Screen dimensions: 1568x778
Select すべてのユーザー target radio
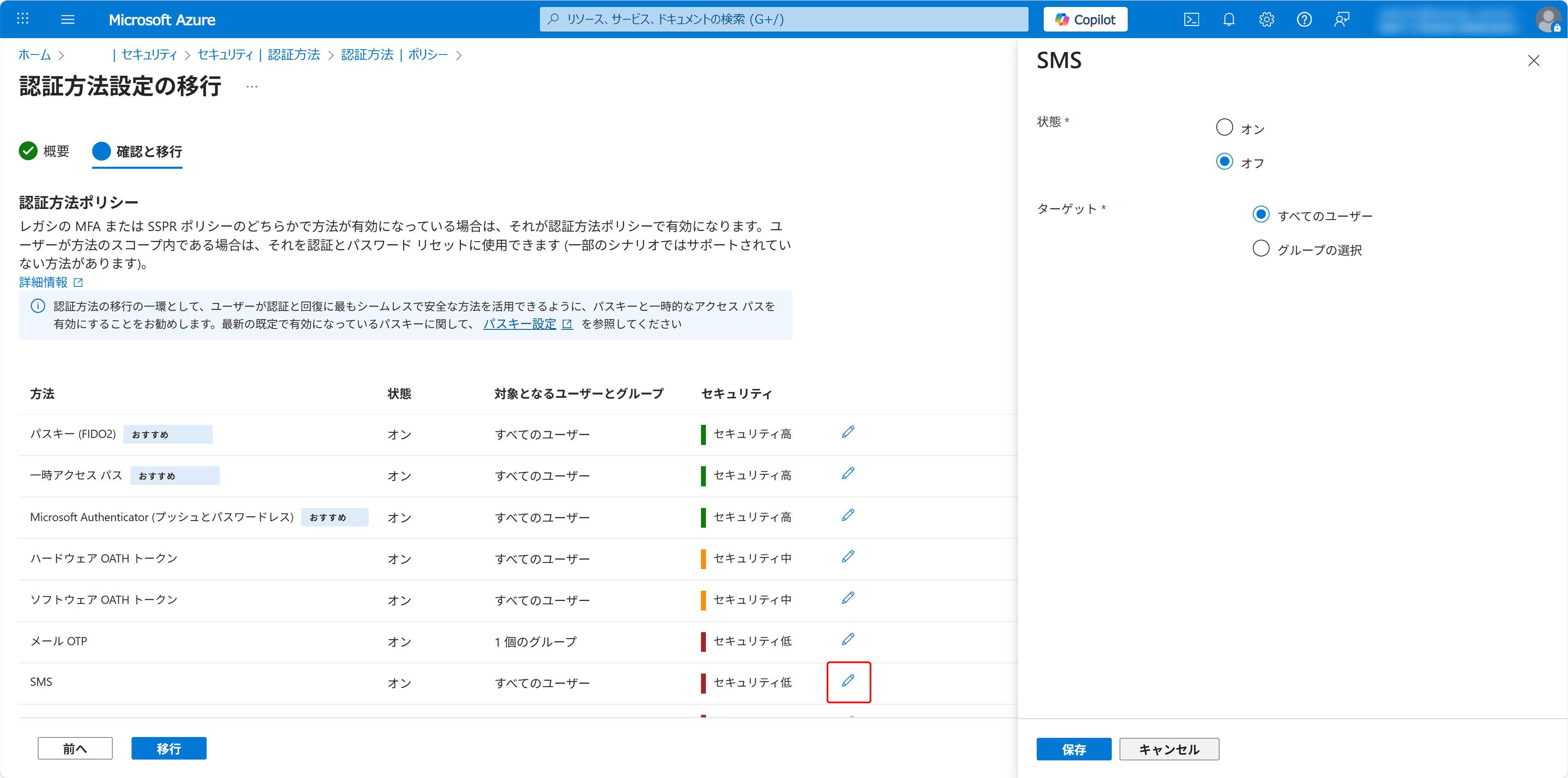tap(1261, 214)
